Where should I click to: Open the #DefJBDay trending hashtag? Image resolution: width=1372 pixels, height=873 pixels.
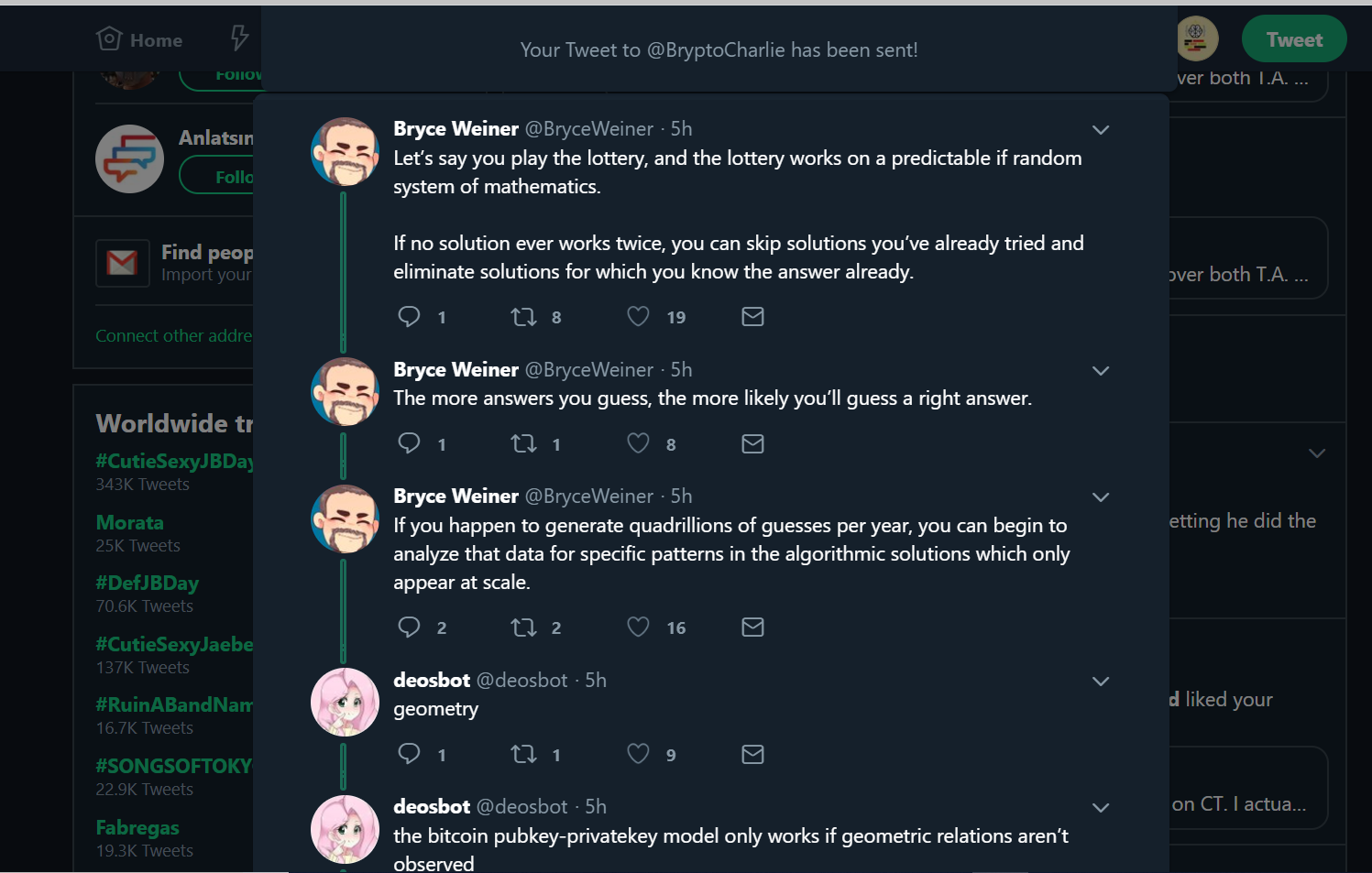(147, 584)
